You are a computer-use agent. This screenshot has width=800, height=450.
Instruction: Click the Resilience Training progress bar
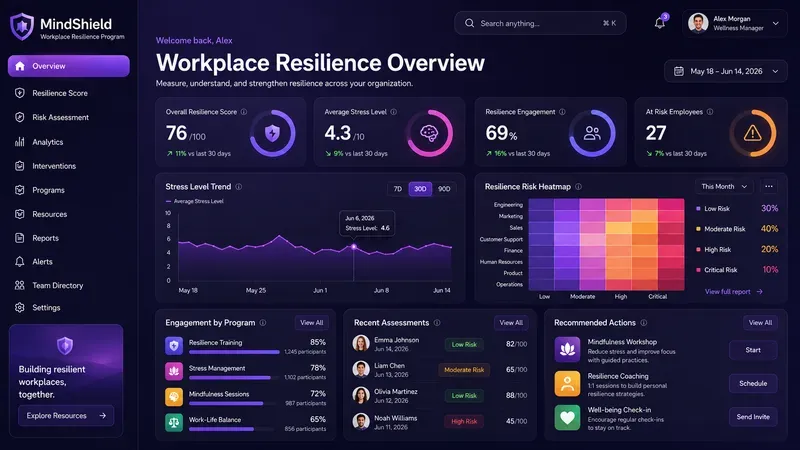[234, 352]
